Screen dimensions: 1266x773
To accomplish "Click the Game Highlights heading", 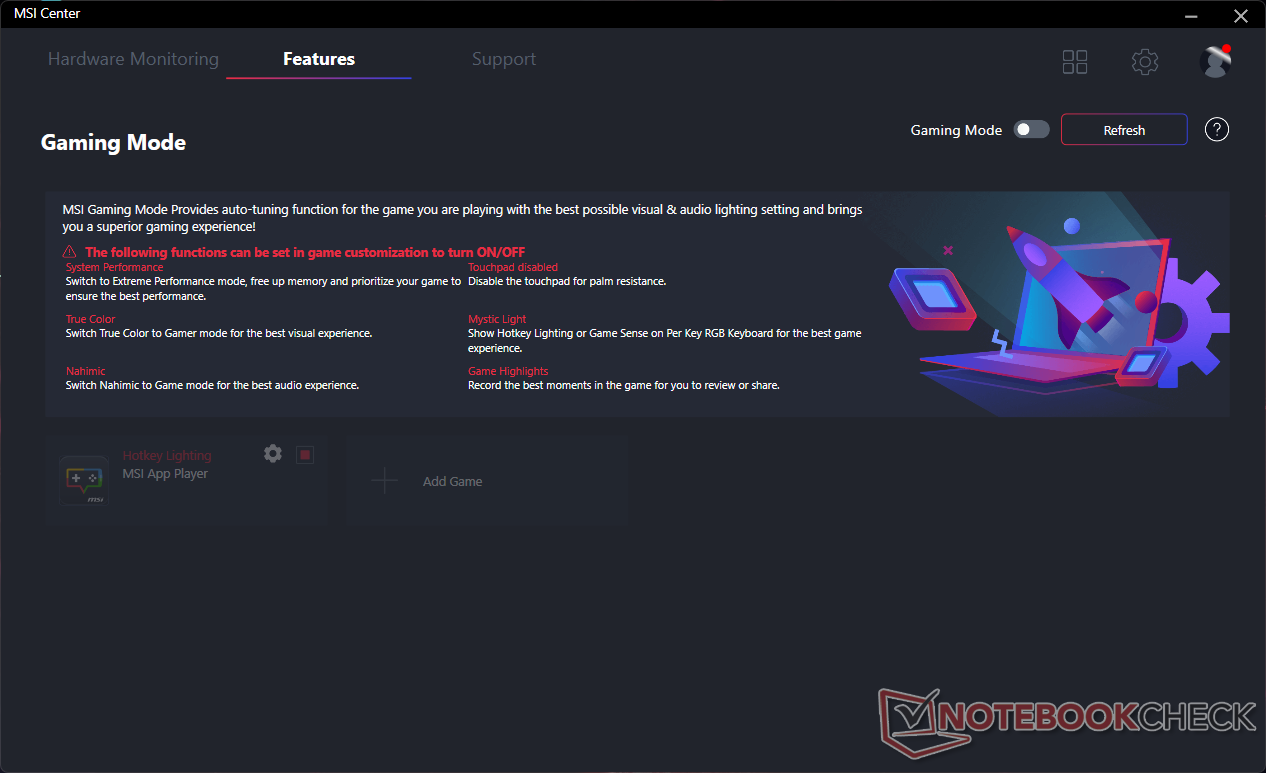I will tap(508, 371).
